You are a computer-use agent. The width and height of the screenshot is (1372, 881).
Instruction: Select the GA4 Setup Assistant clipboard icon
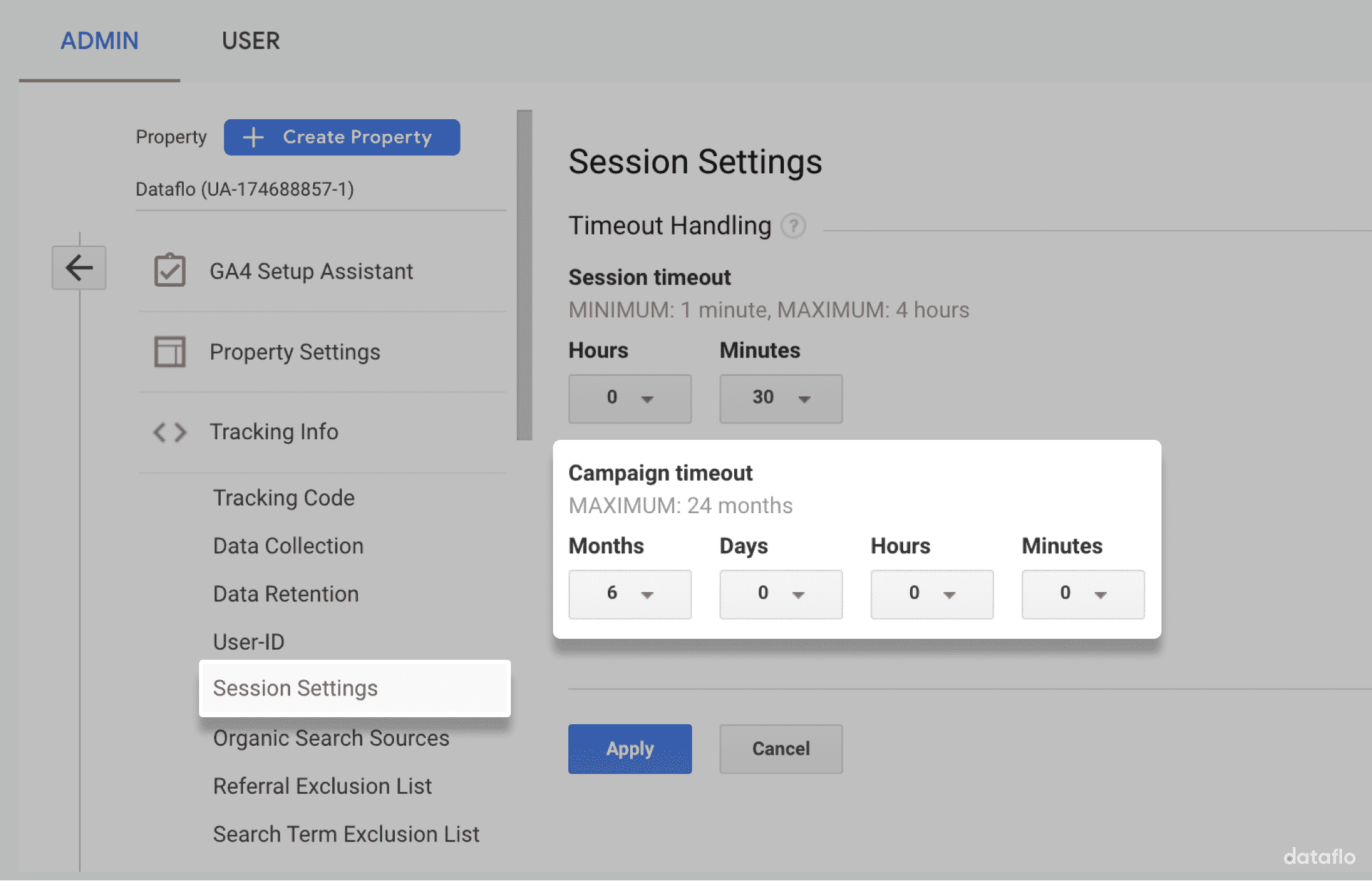(x=170, y=270)
